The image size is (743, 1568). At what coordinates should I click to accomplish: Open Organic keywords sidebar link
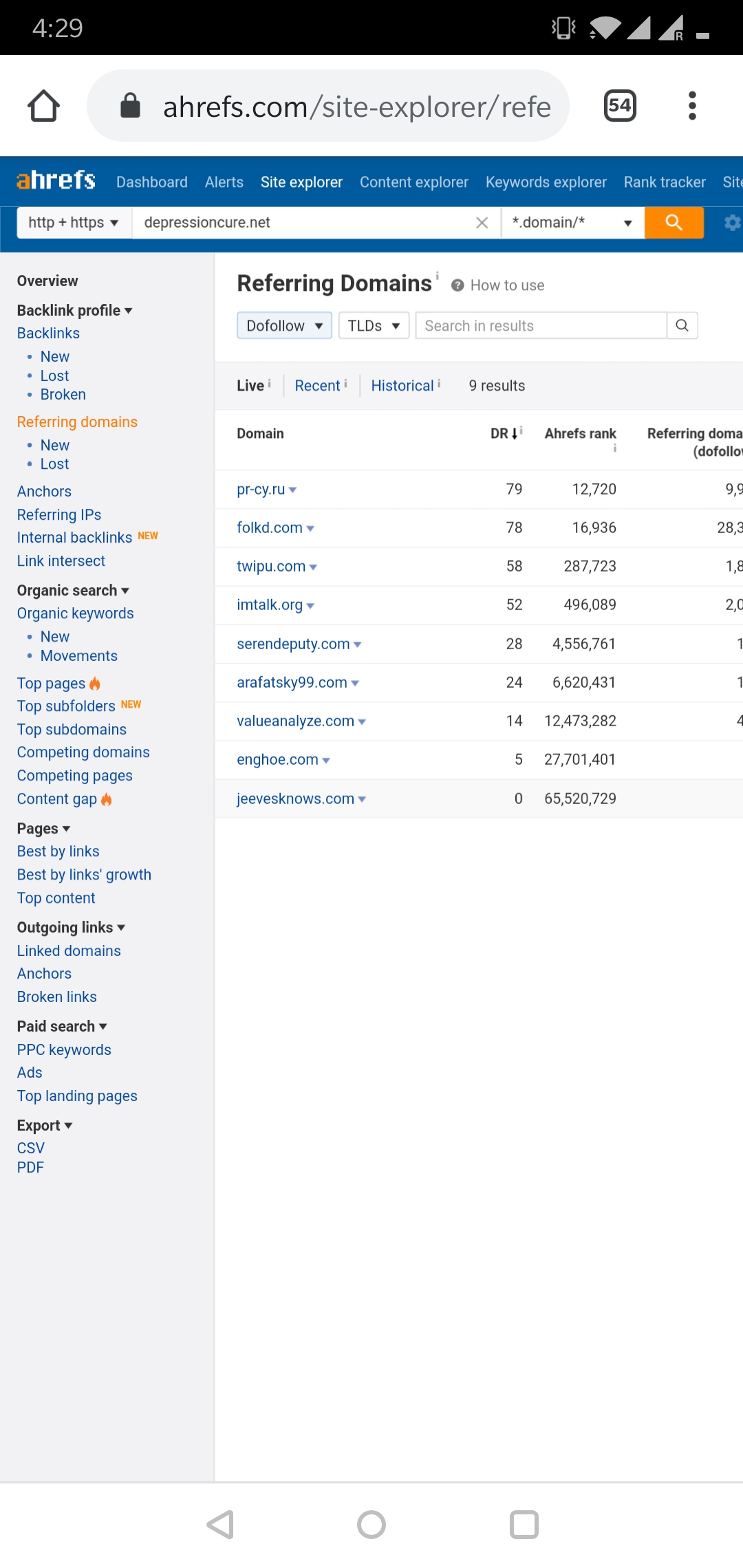tap(76, 613)
